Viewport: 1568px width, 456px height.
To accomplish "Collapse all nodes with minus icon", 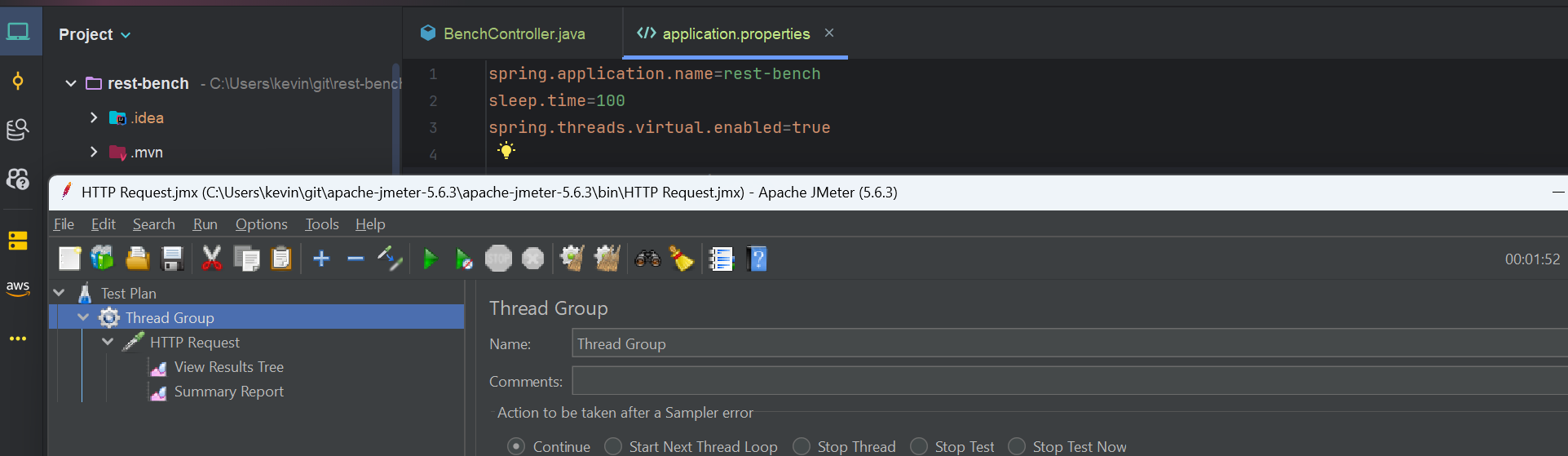I will [356, 259].
